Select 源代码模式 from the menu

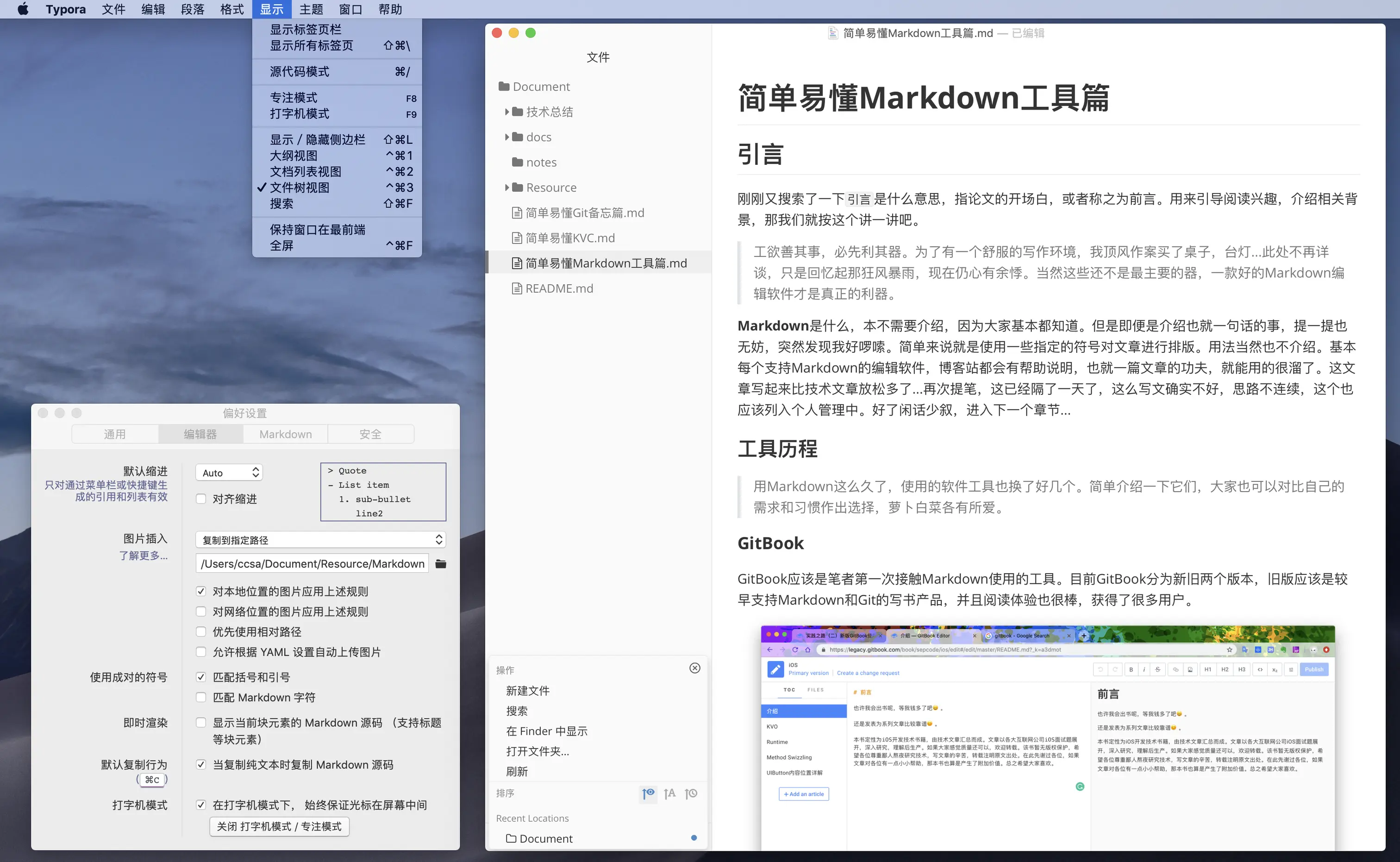pos(299,72)
